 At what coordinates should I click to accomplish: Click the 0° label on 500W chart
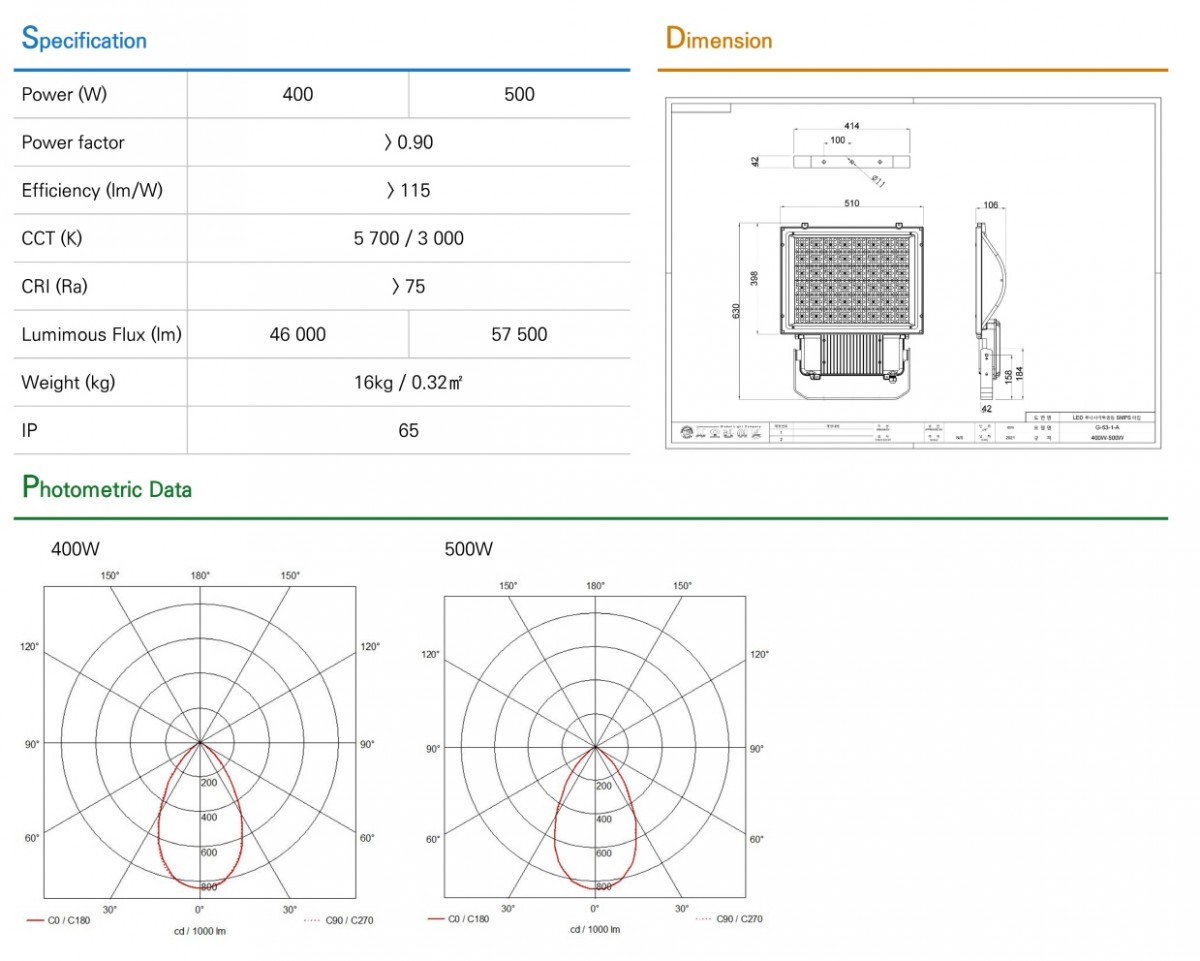tap(595, 908)
